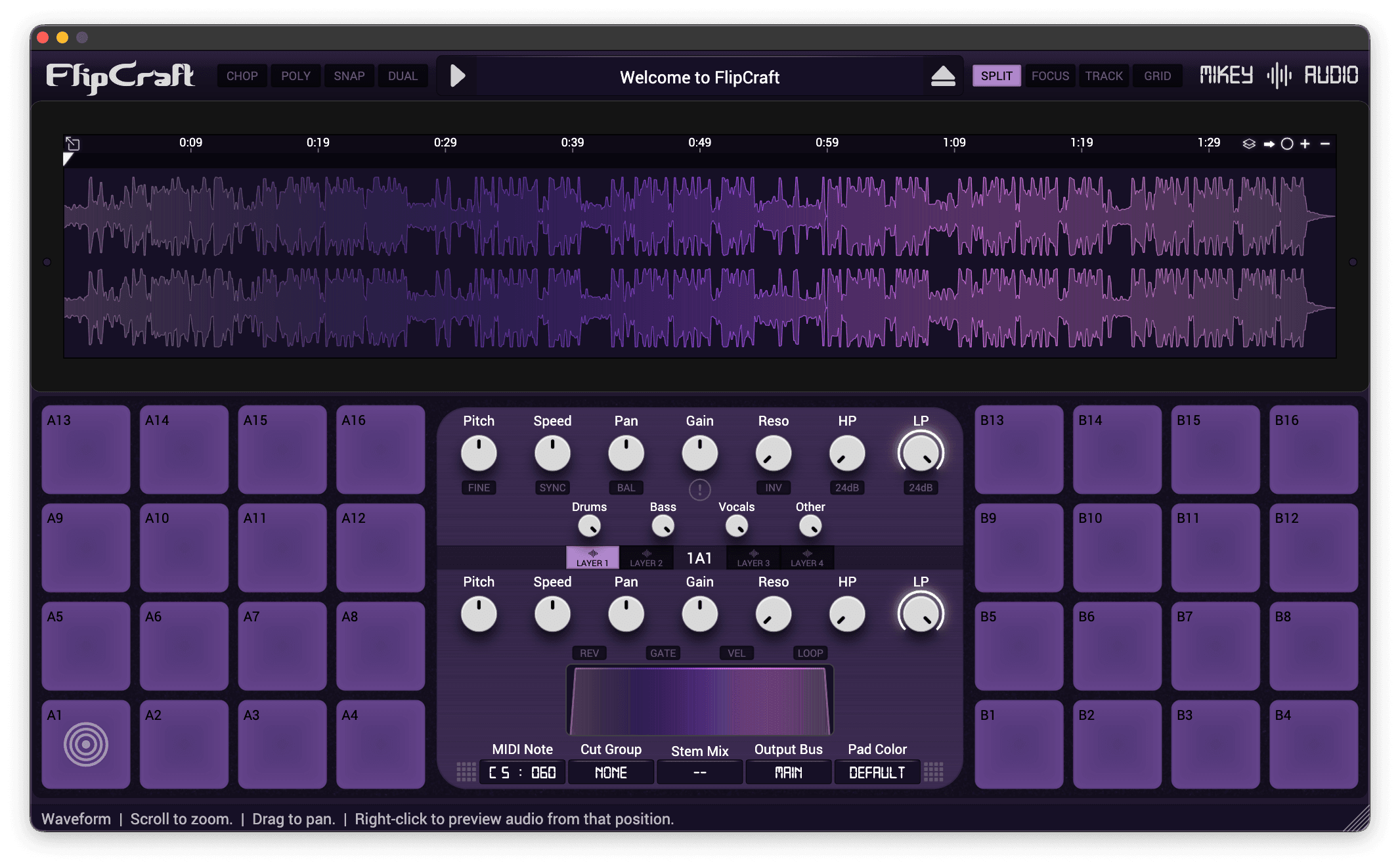Switch to the FOCUS view tab
Image resolution: width=1400 pixels, height=867 pixels.
pos(1050,76)
